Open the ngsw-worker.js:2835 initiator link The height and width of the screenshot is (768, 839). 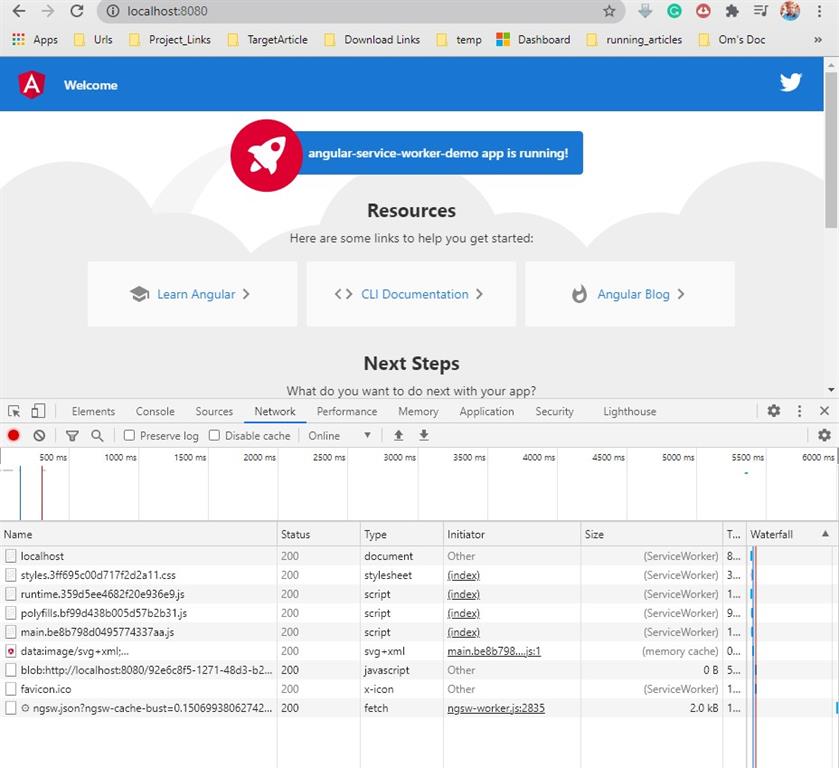click(495, 708)
